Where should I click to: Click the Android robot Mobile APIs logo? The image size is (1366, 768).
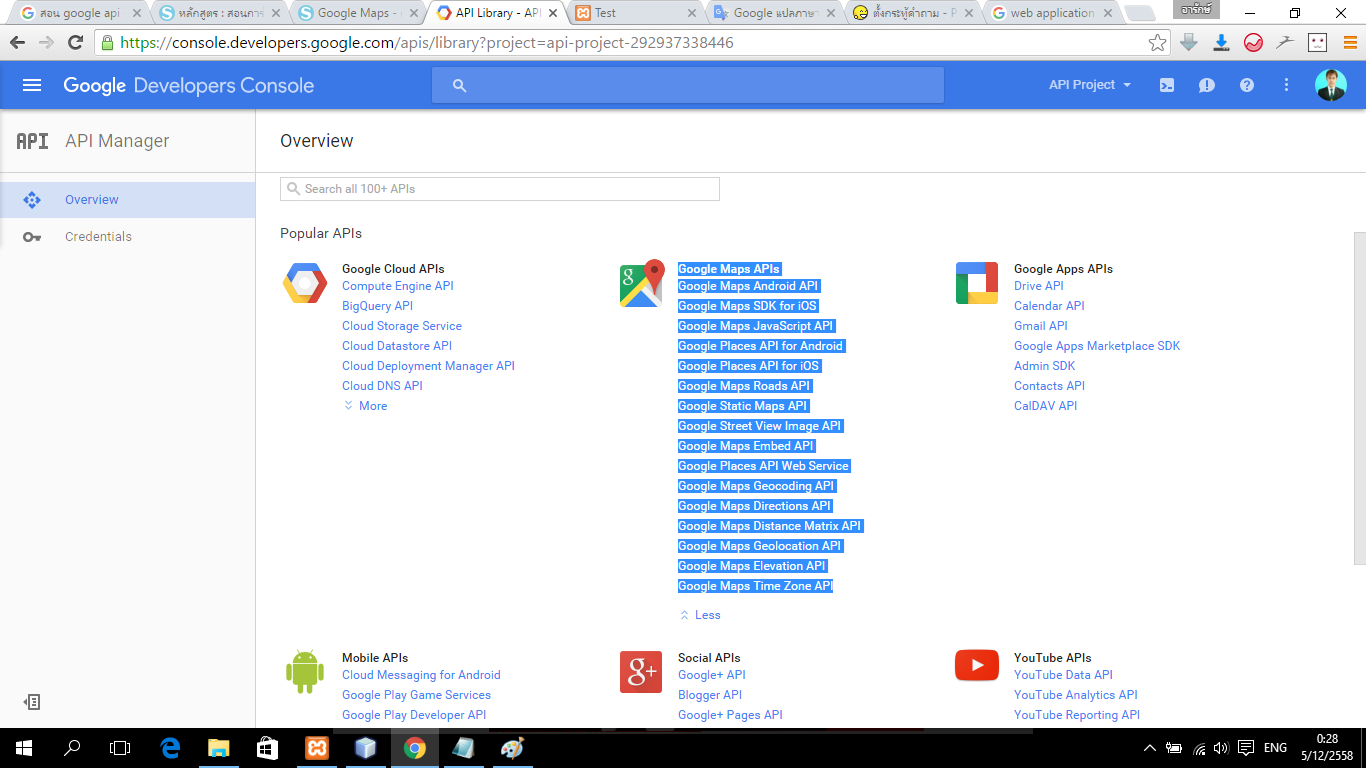(304, 672)
